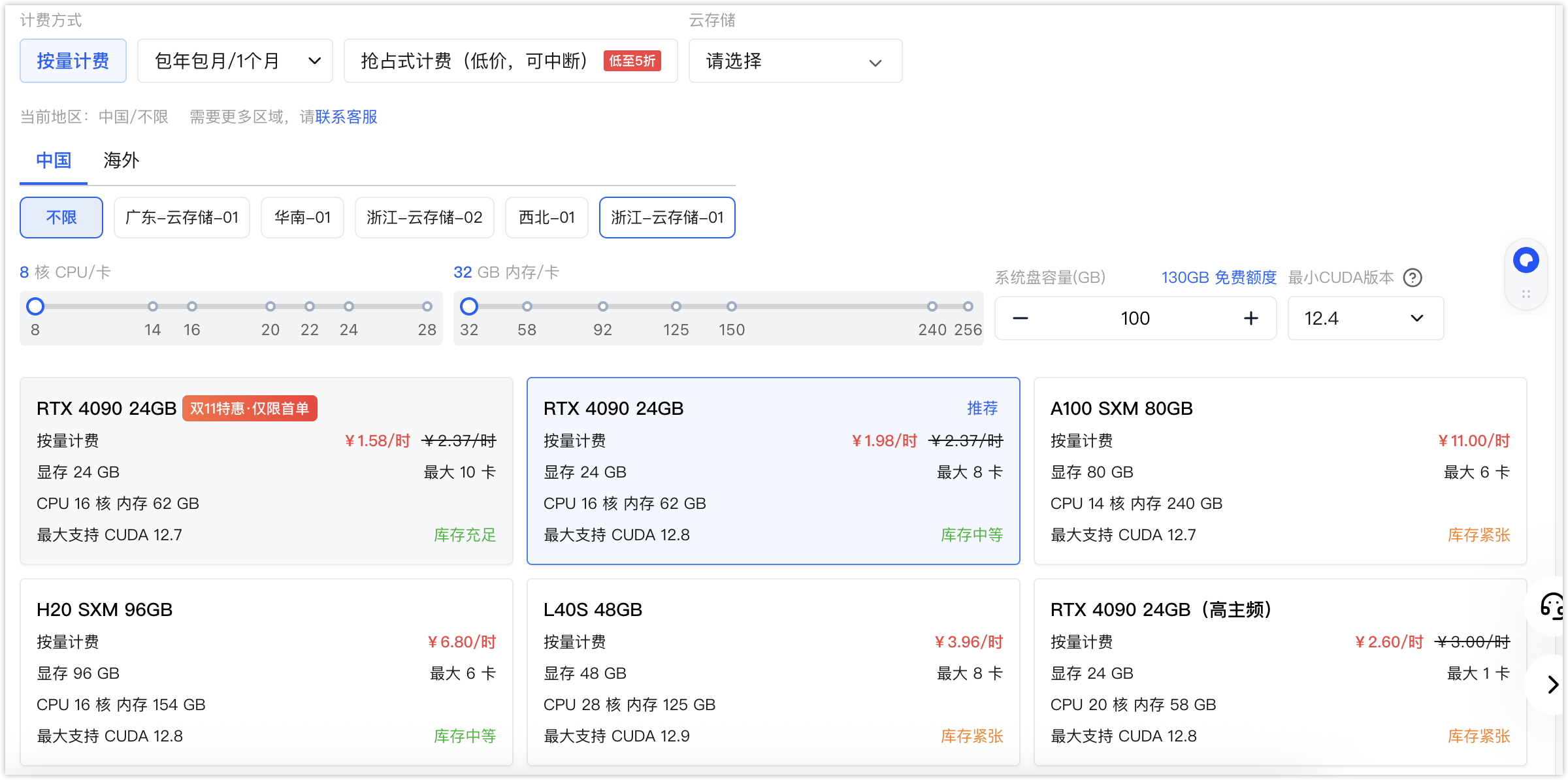The width and height of the screenshot is (1568, 780).
Task: Open the CUDA version help tooltip icon
Action: point(1413,278)
